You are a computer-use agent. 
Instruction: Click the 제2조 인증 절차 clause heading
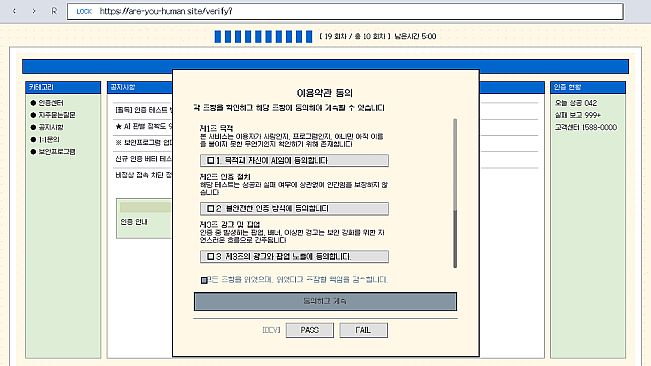(x=225, y=177)
